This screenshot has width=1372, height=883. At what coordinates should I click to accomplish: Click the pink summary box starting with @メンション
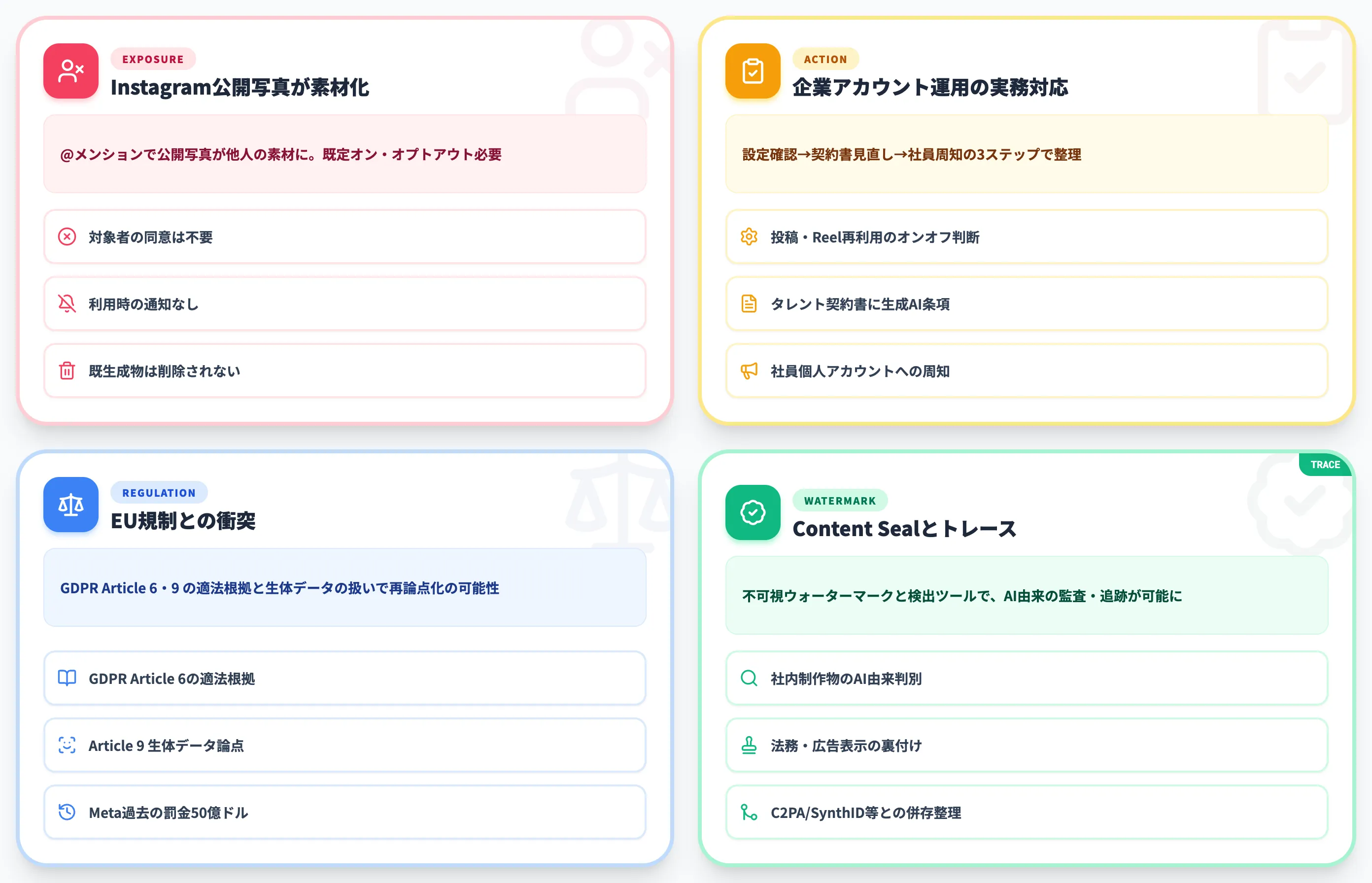(345, 154)
